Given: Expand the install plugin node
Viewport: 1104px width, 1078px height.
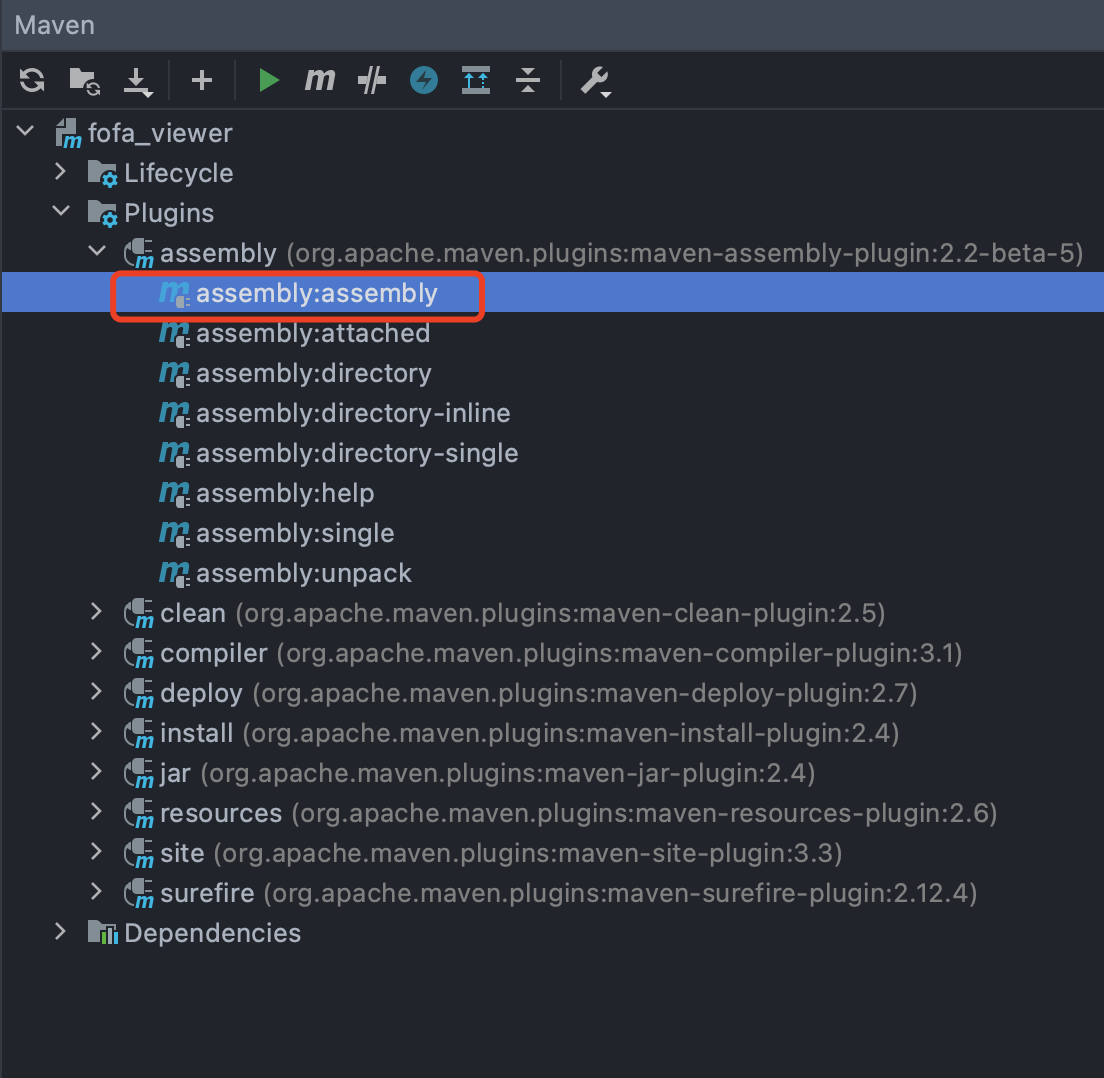Looking at the screenshot, I should pos(96,732).
